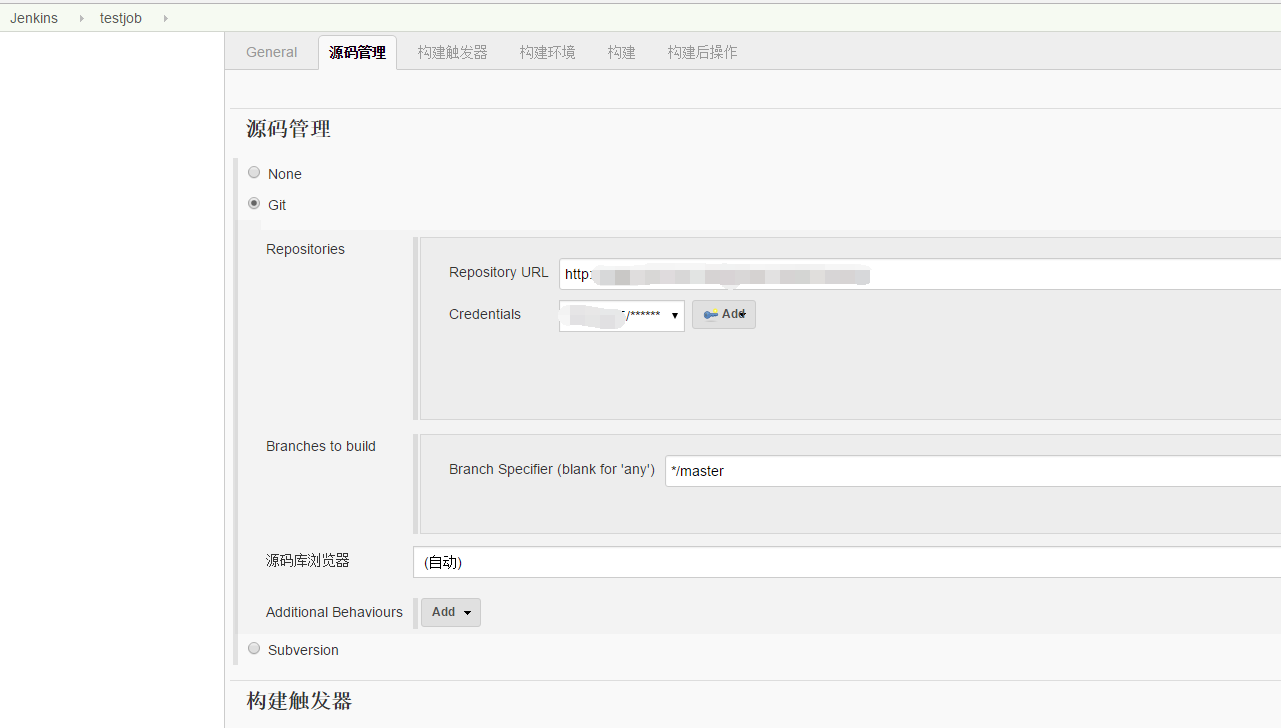
Task: Click into the Repository URL field
Action: [x=920, y=274]
